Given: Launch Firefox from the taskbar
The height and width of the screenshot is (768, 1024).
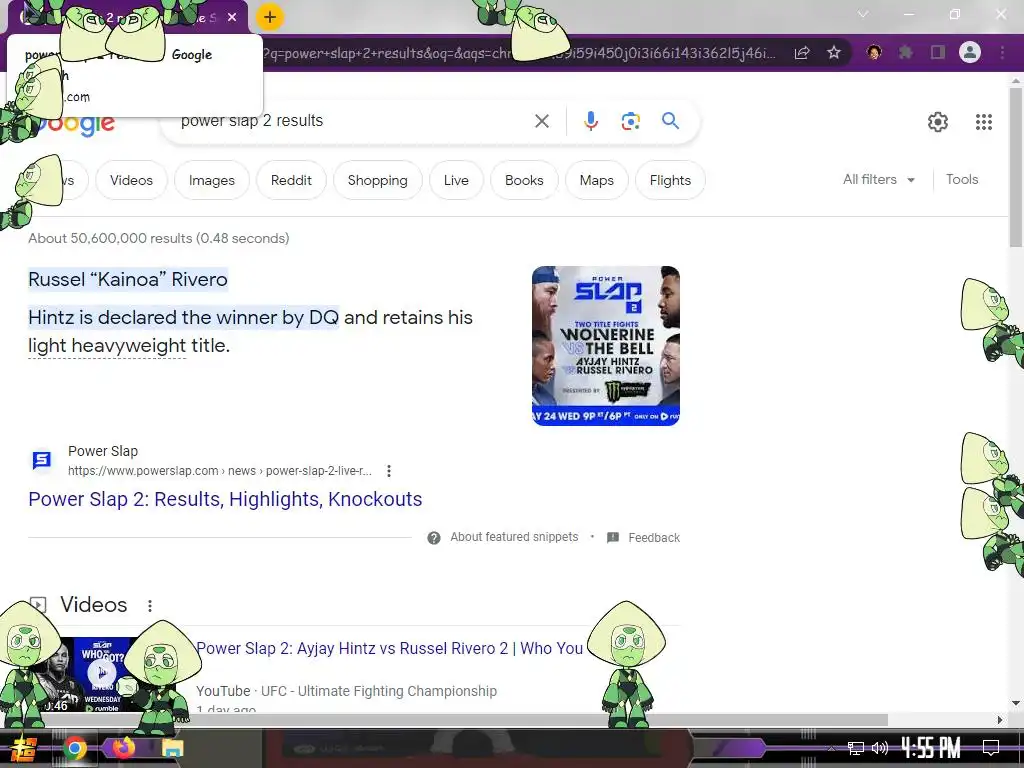Looking at the screenshot, I should [x=123, y=748].
